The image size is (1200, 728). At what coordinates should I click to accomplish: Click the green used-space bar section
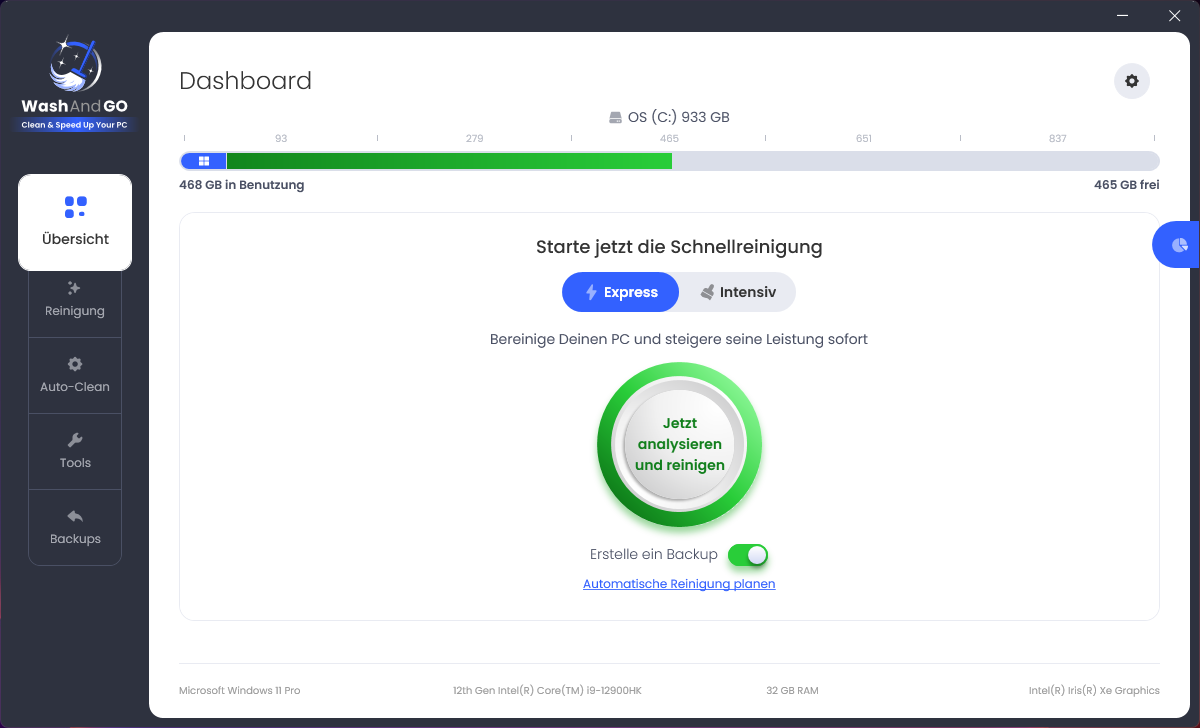pos(448,161)
